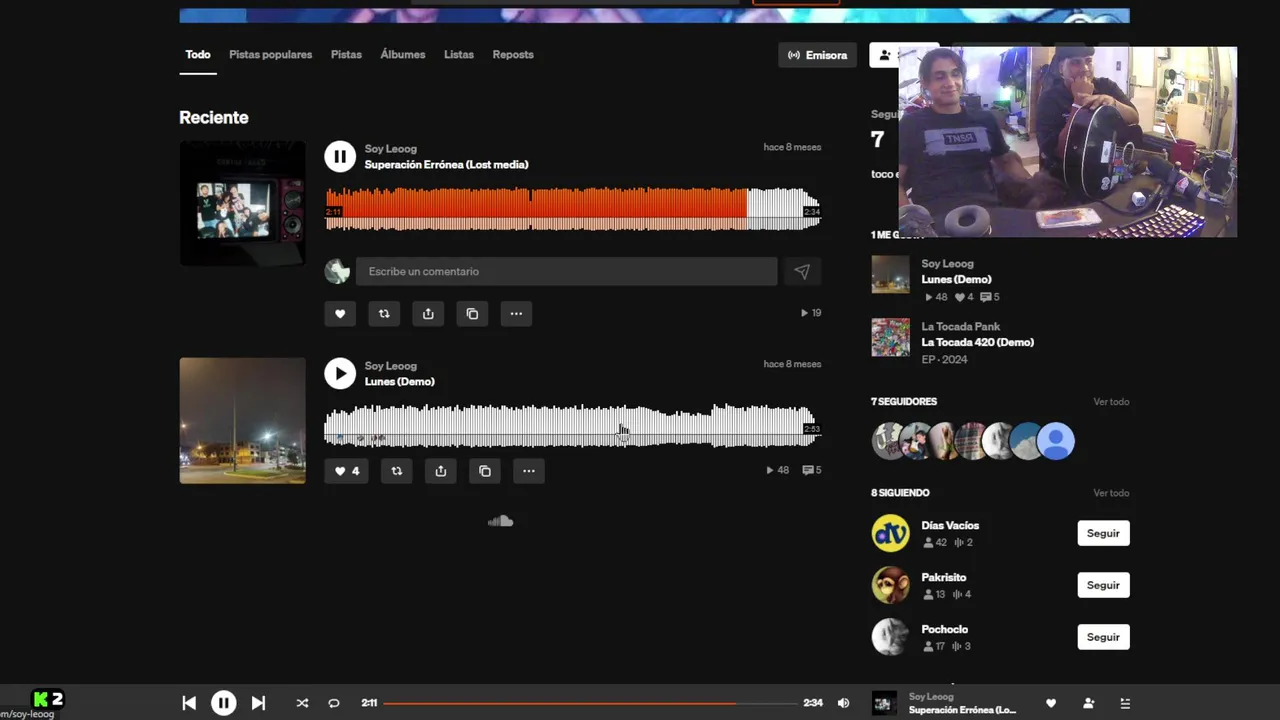Open Pochoclo avatar
This screenshot has height=720, width=1280.
[890, 637]
